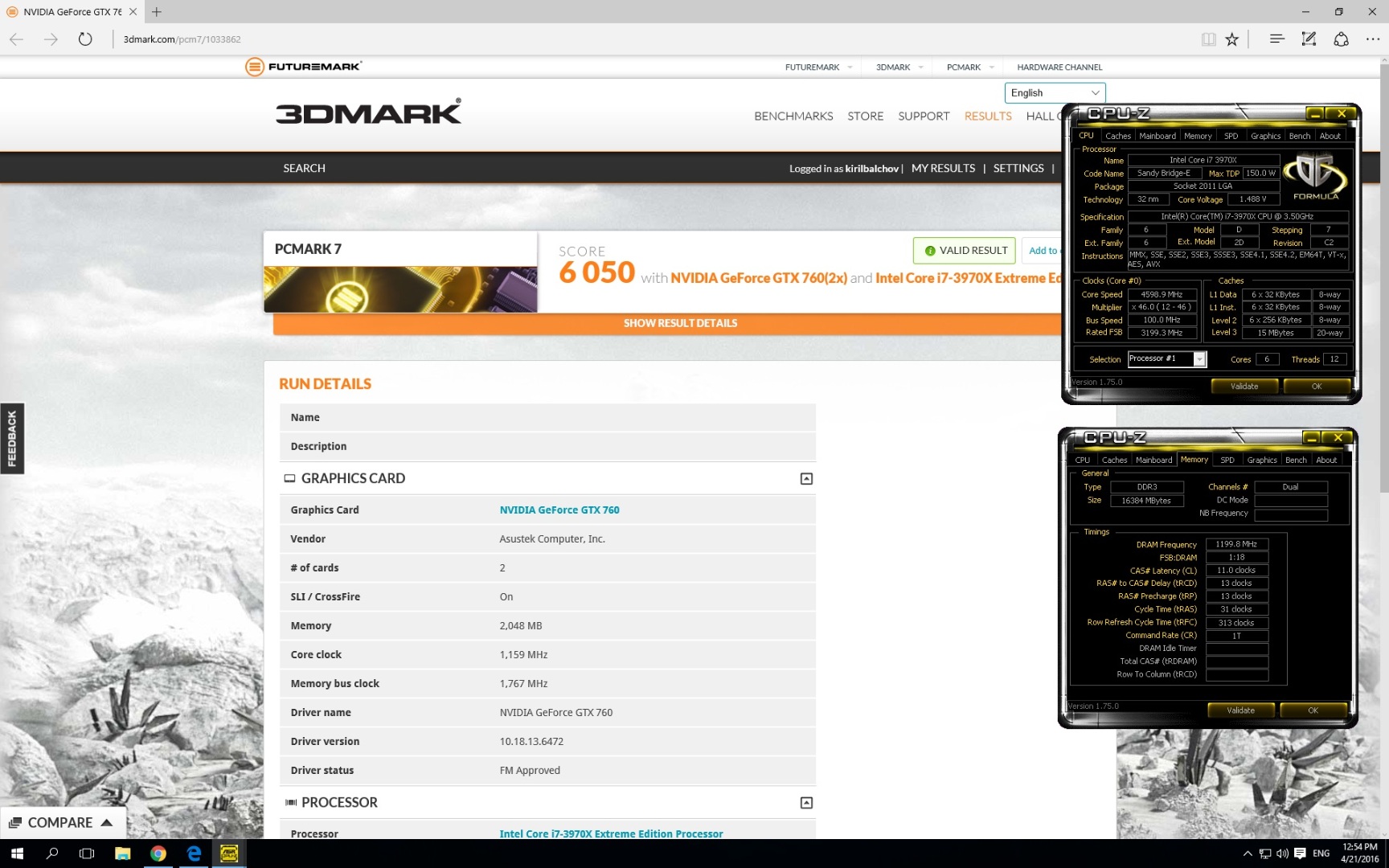Screen dimensions: 1389x868
Task: Click the PCMark 7 thumbnail image
Action: click(400, 289)
